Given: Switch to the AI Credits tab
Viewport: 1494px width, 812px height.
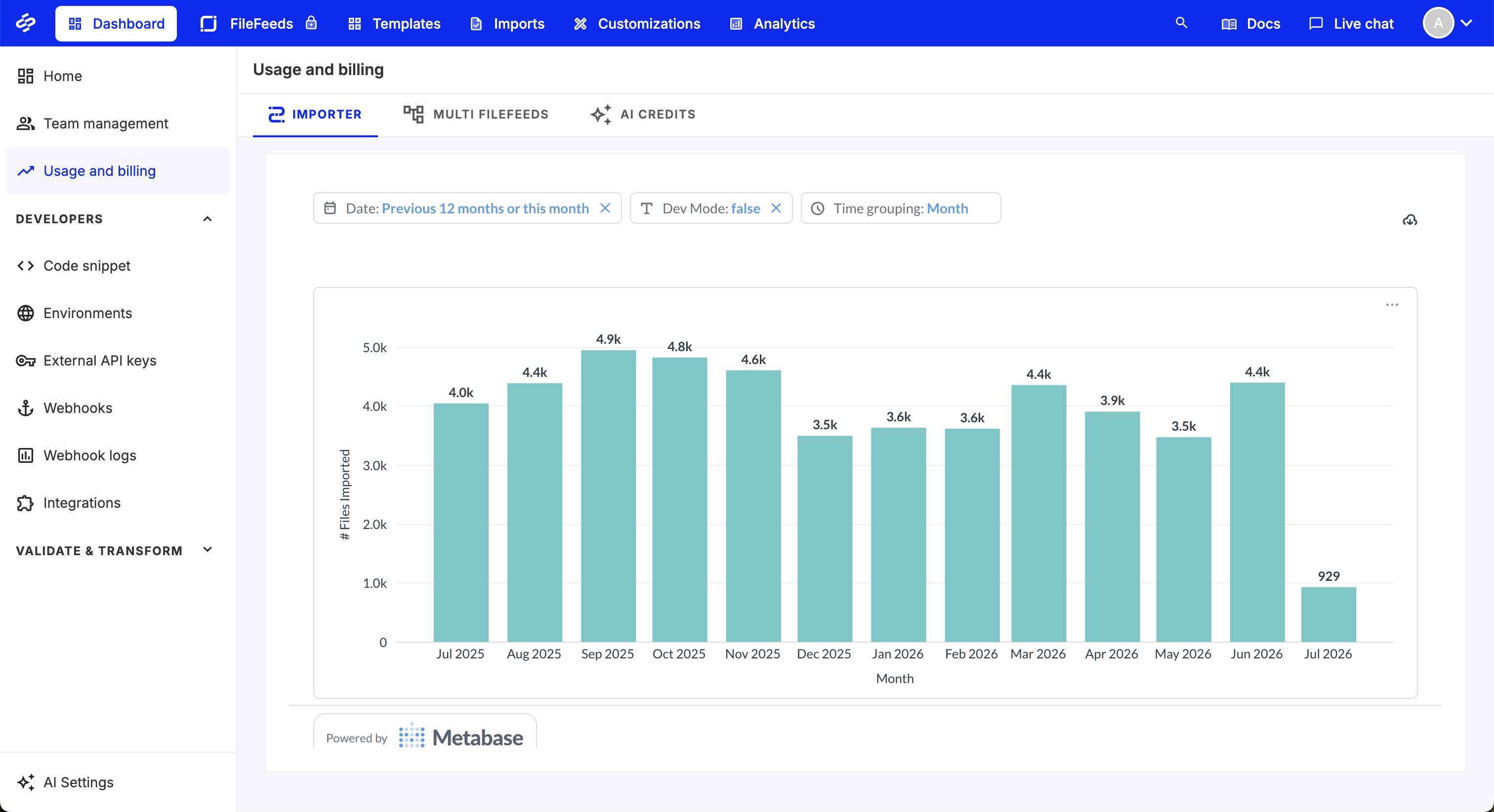Looking at the screenshot, I should [643, 114].
